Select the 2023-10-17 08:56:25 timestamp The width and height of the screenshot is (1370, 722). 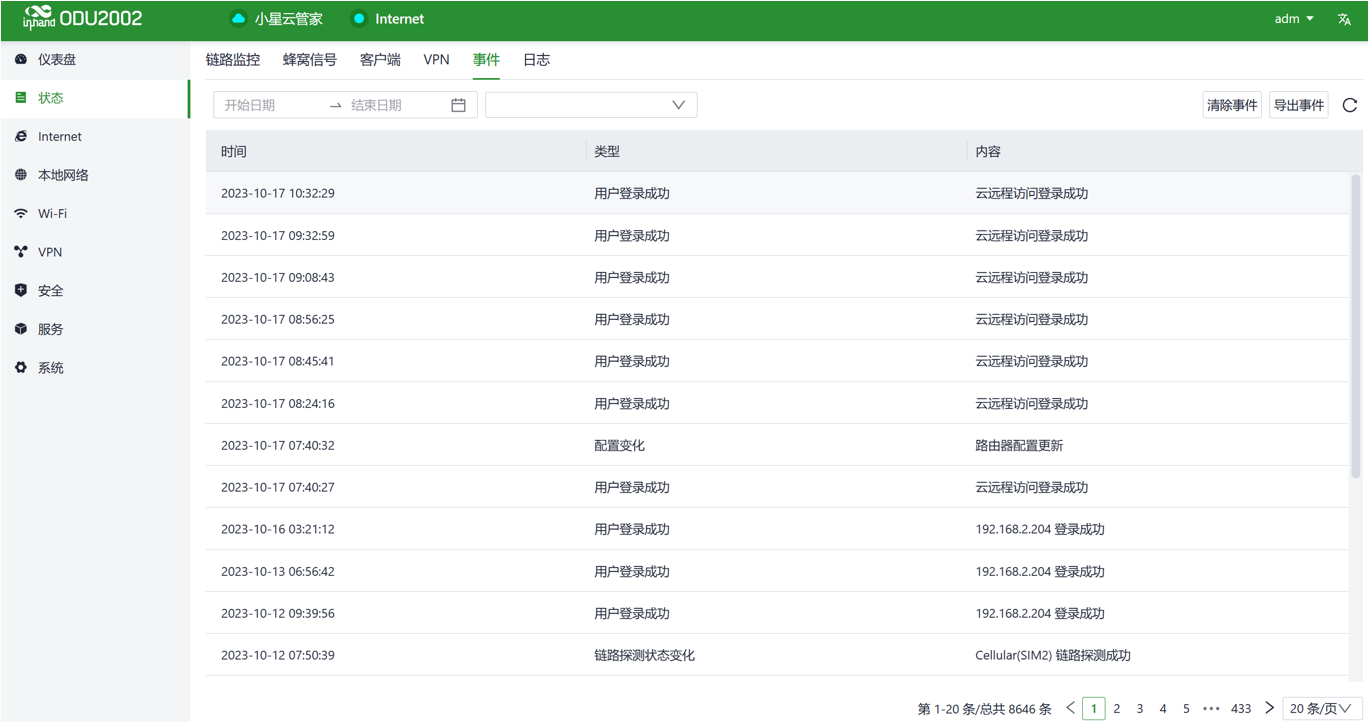(x=278, y=320)
